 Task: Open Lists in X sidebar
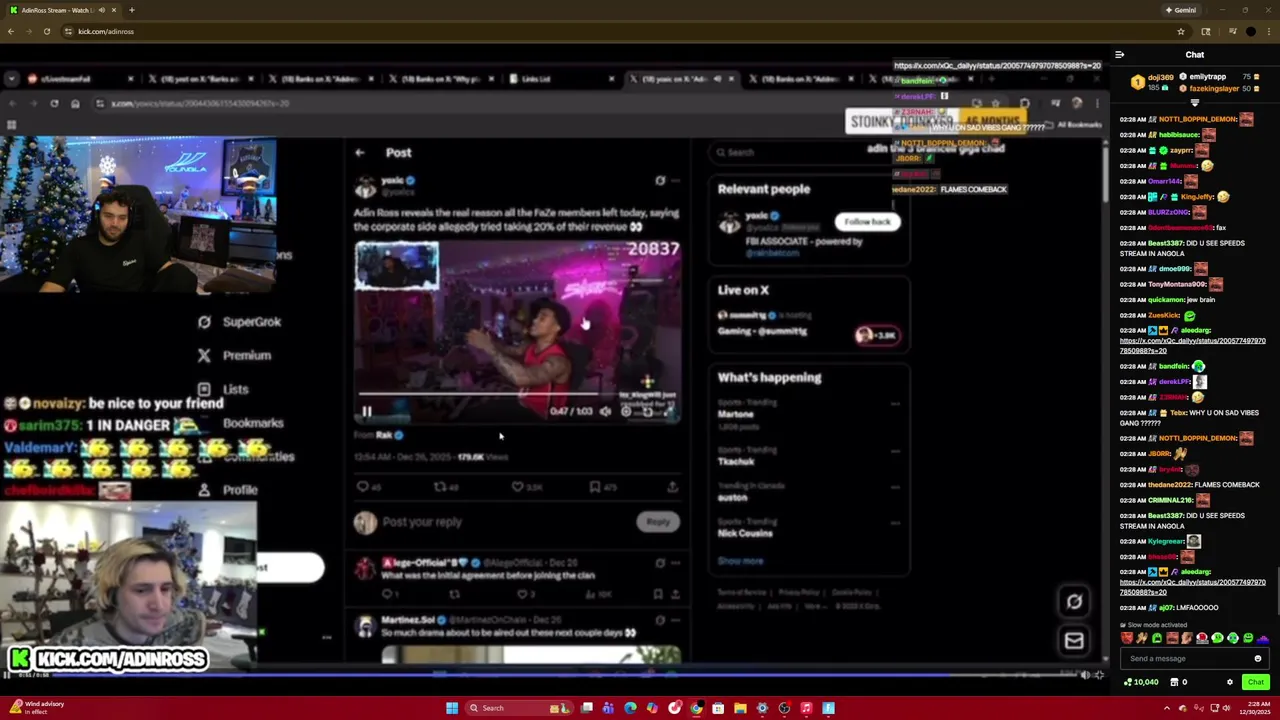pyautogui.click(x=223, y=389)
